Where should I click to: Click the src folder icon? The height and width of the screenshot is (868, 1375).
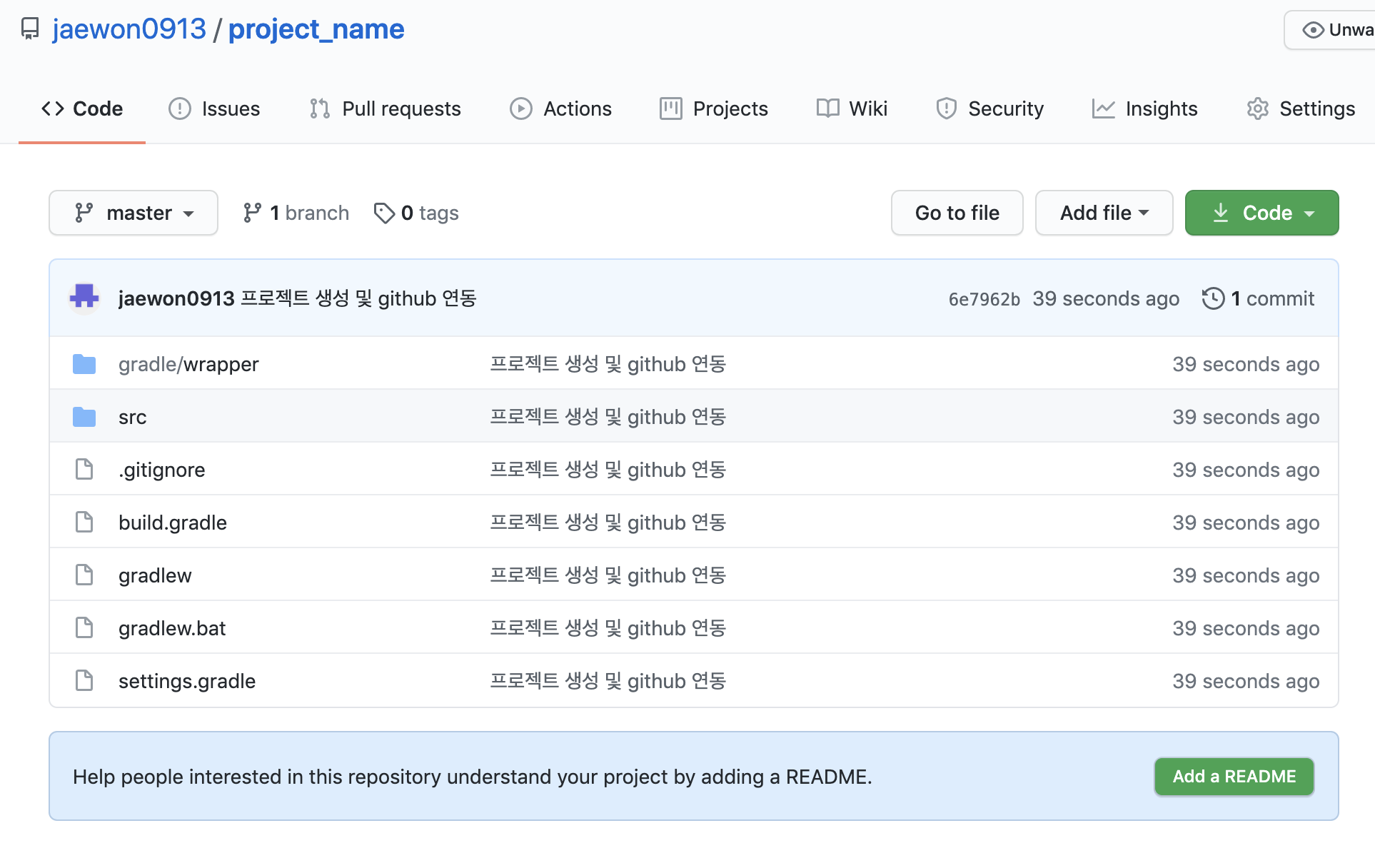pos(84,417)
